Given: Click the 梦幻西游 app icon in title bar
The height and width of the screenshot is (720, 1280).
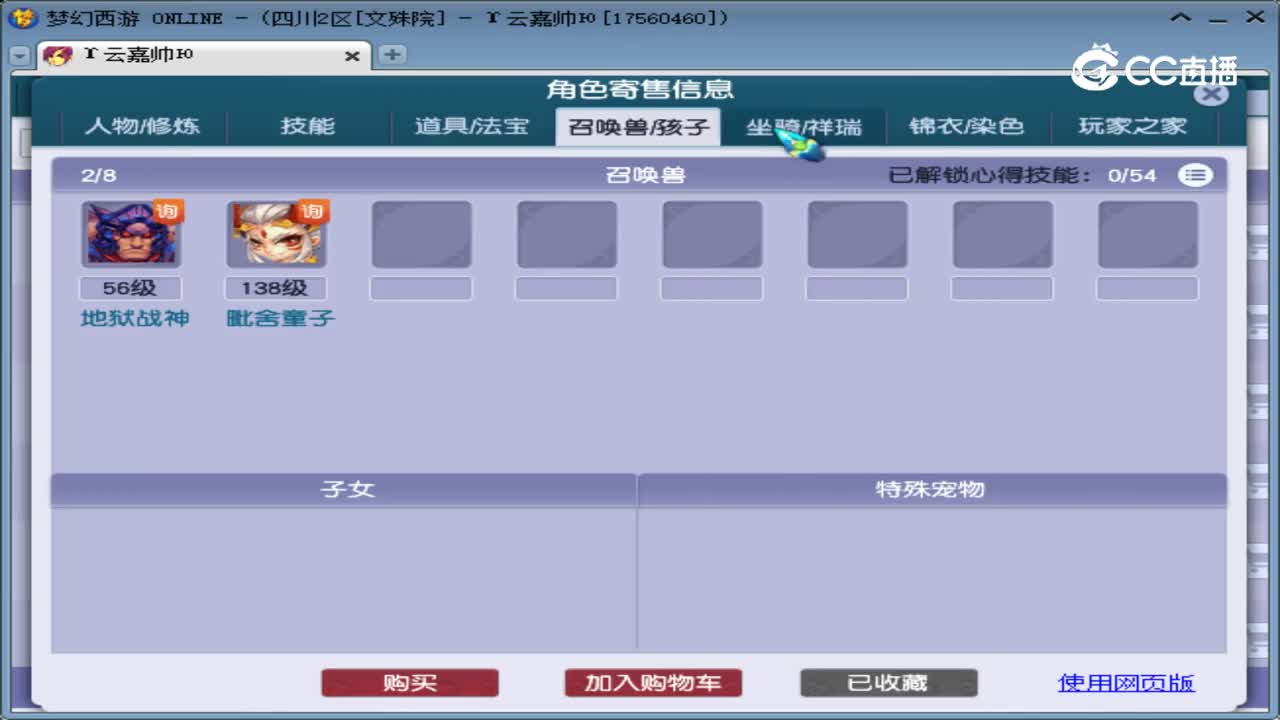Looking at the screenshot, I should (x=22, y=18).
